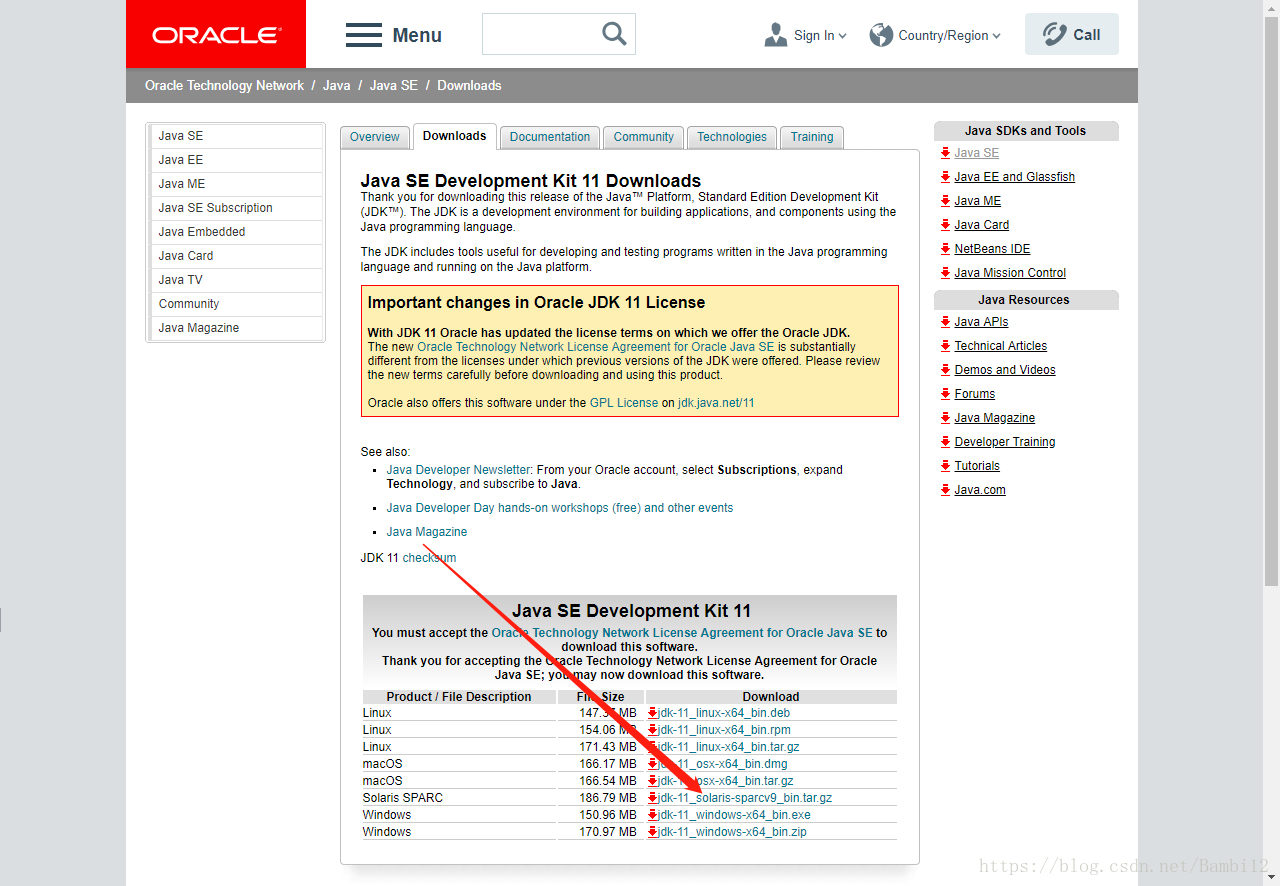Open license agreement link in yellow notice box
The height and width of the screenshot is (886, 1280).
596,347
